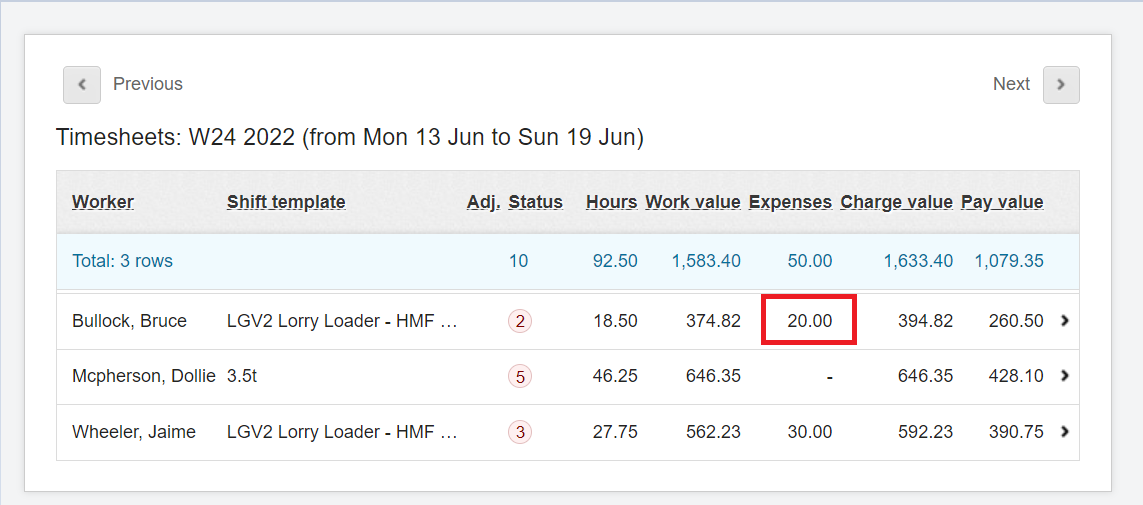Select Bruce Bullock's 20.00 expenses cell
The height and width of the screenshot is (505, 1143).
(x=809, y=321)
